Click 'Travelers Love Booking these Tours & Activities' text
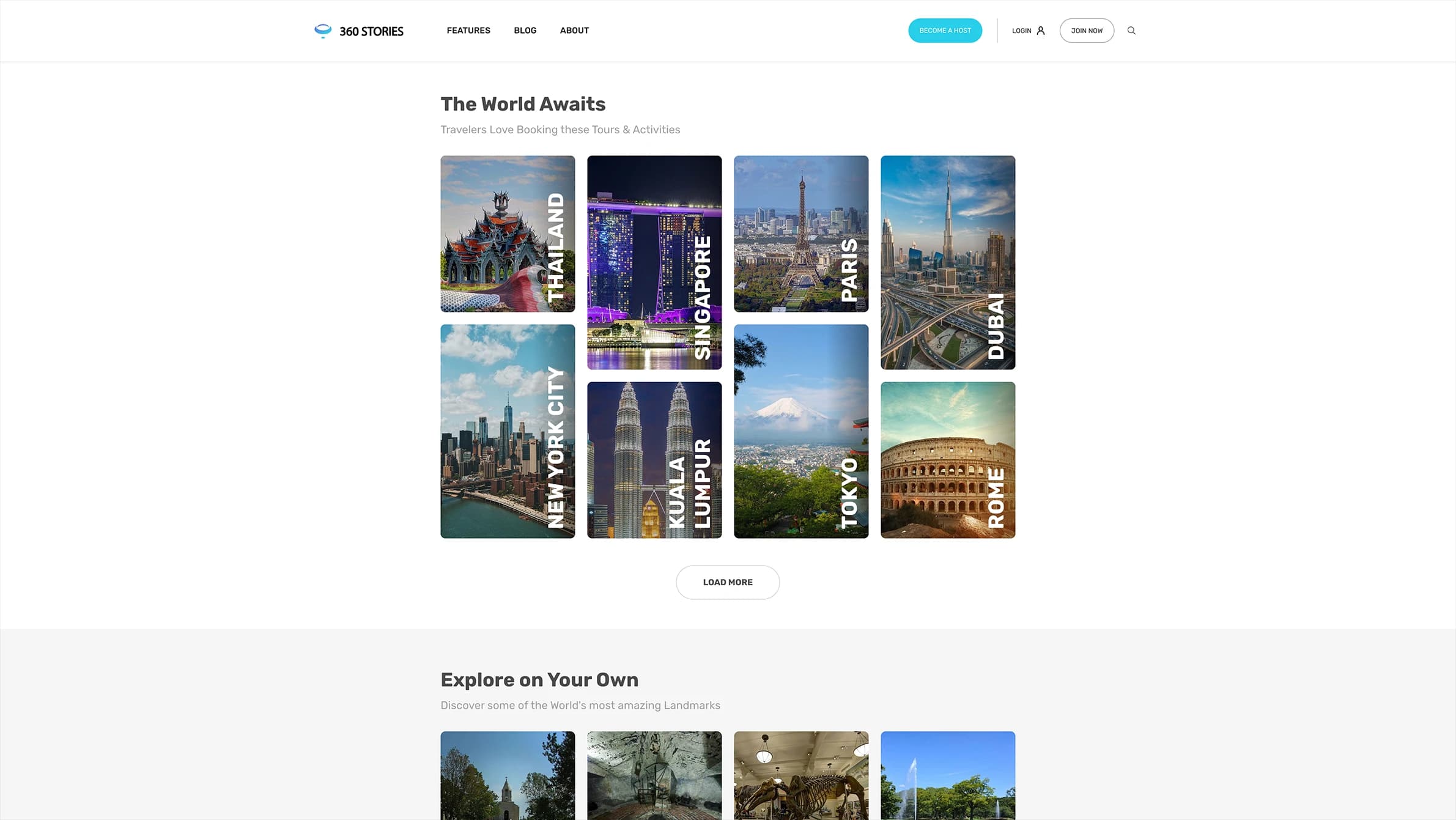 pyautogui.click(x=560, y=130)
